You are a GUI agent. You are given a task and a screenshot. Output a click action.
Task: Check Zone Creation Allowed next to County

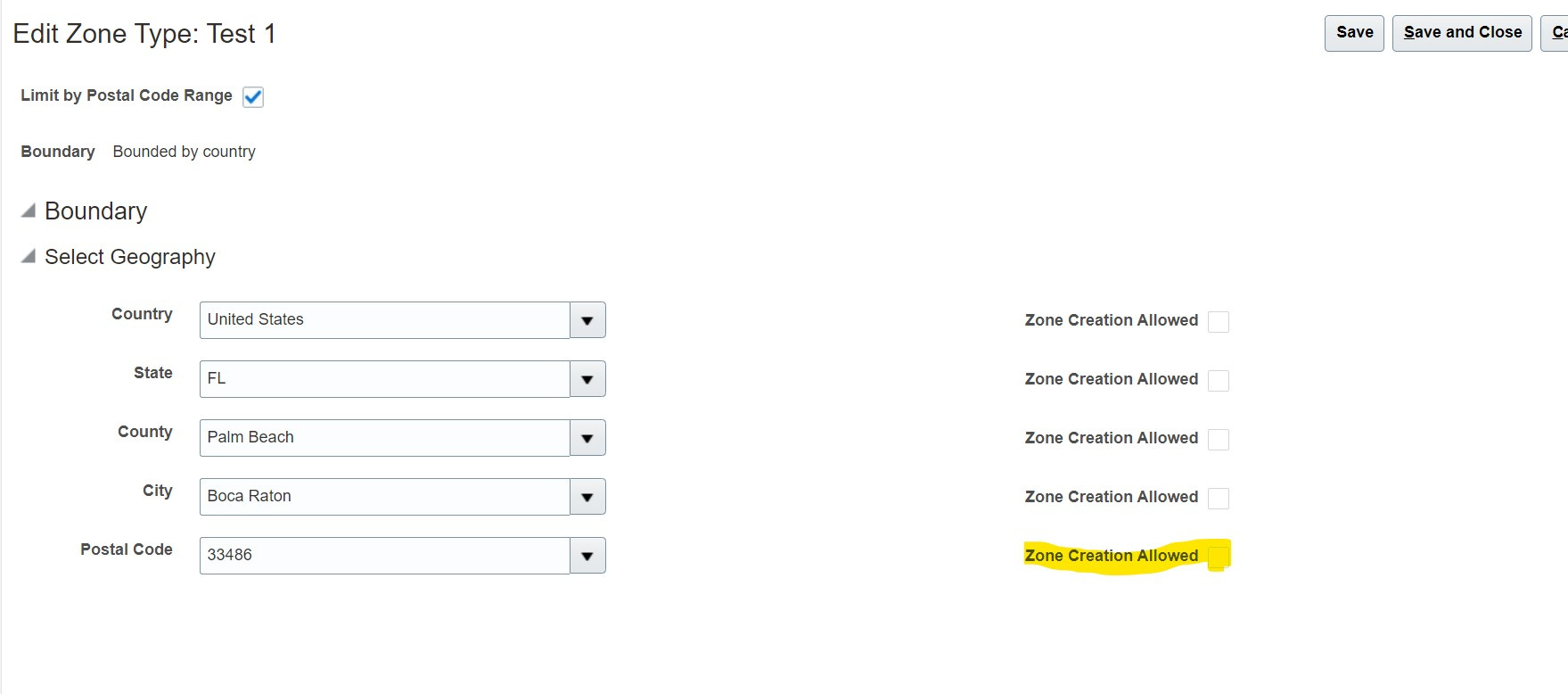click(x=1219, y=439)
